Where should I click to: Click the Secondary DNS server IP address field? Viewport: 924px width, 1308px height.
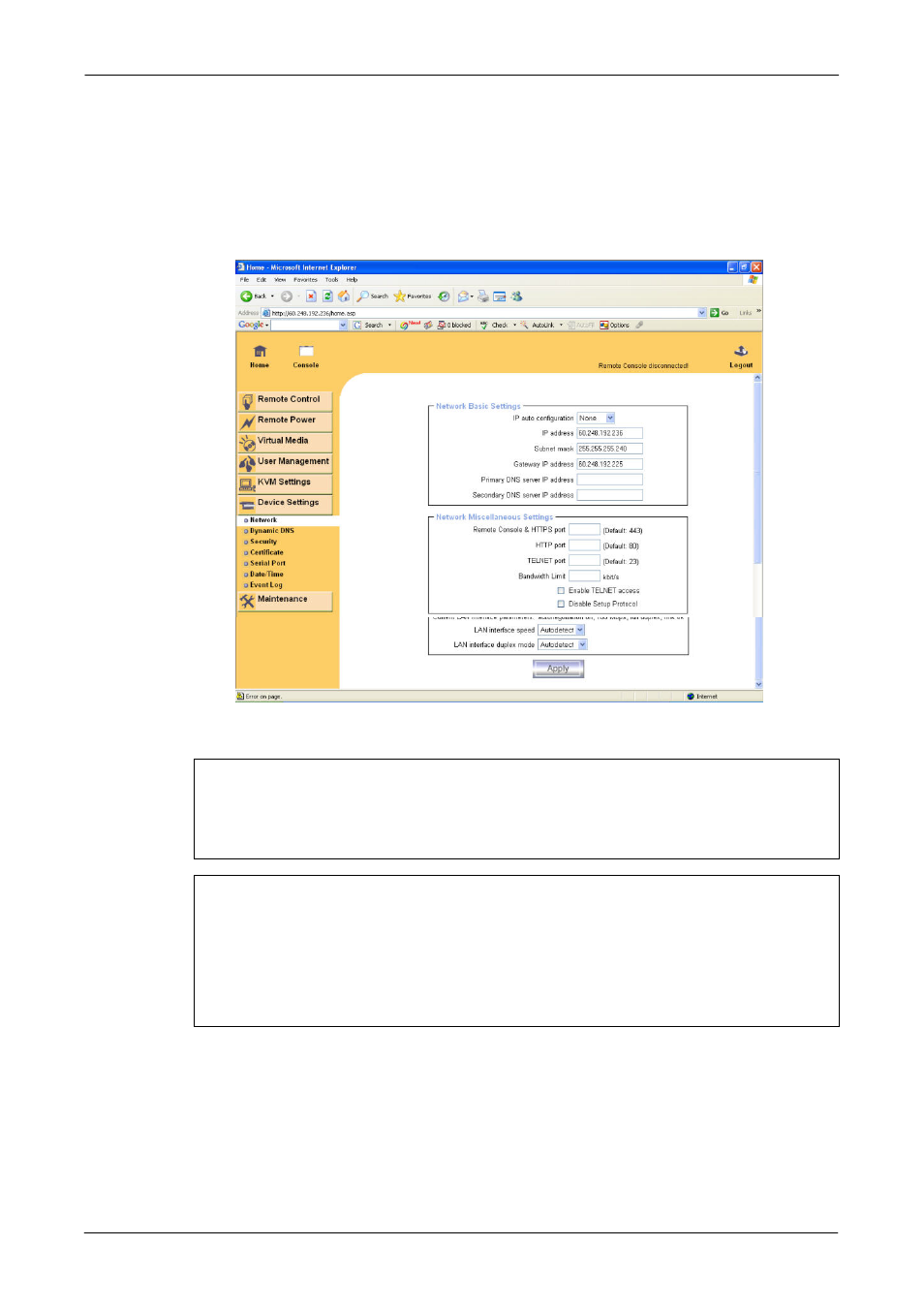(x=610, y=495)
